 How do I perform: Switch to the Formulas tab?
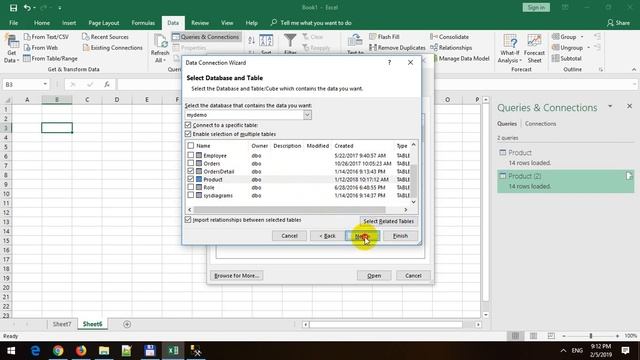pos(143,23)
